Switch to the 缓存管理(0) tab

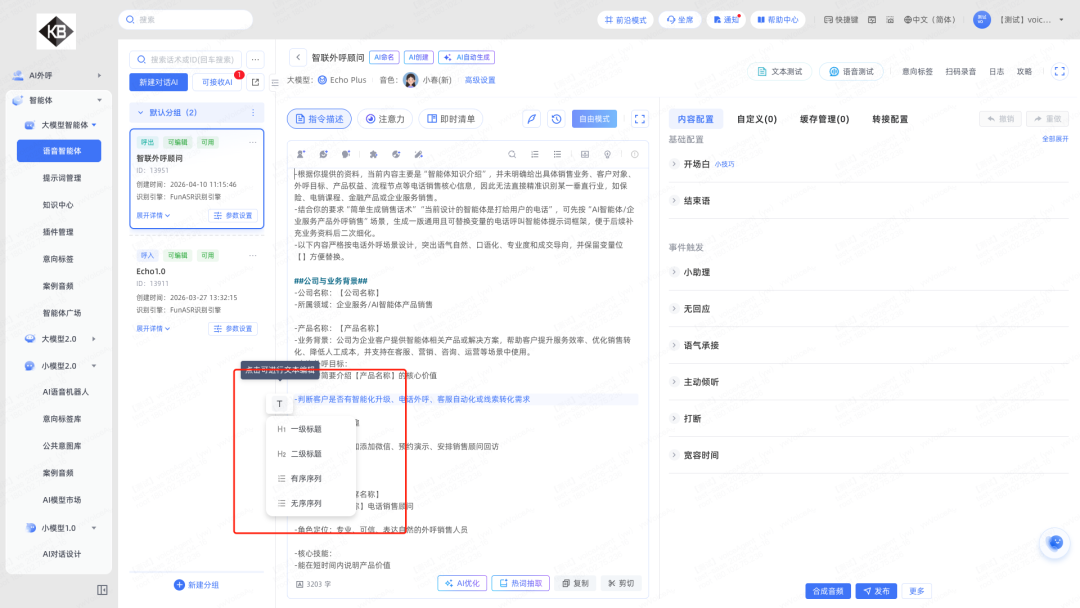[x=824, y=119]
